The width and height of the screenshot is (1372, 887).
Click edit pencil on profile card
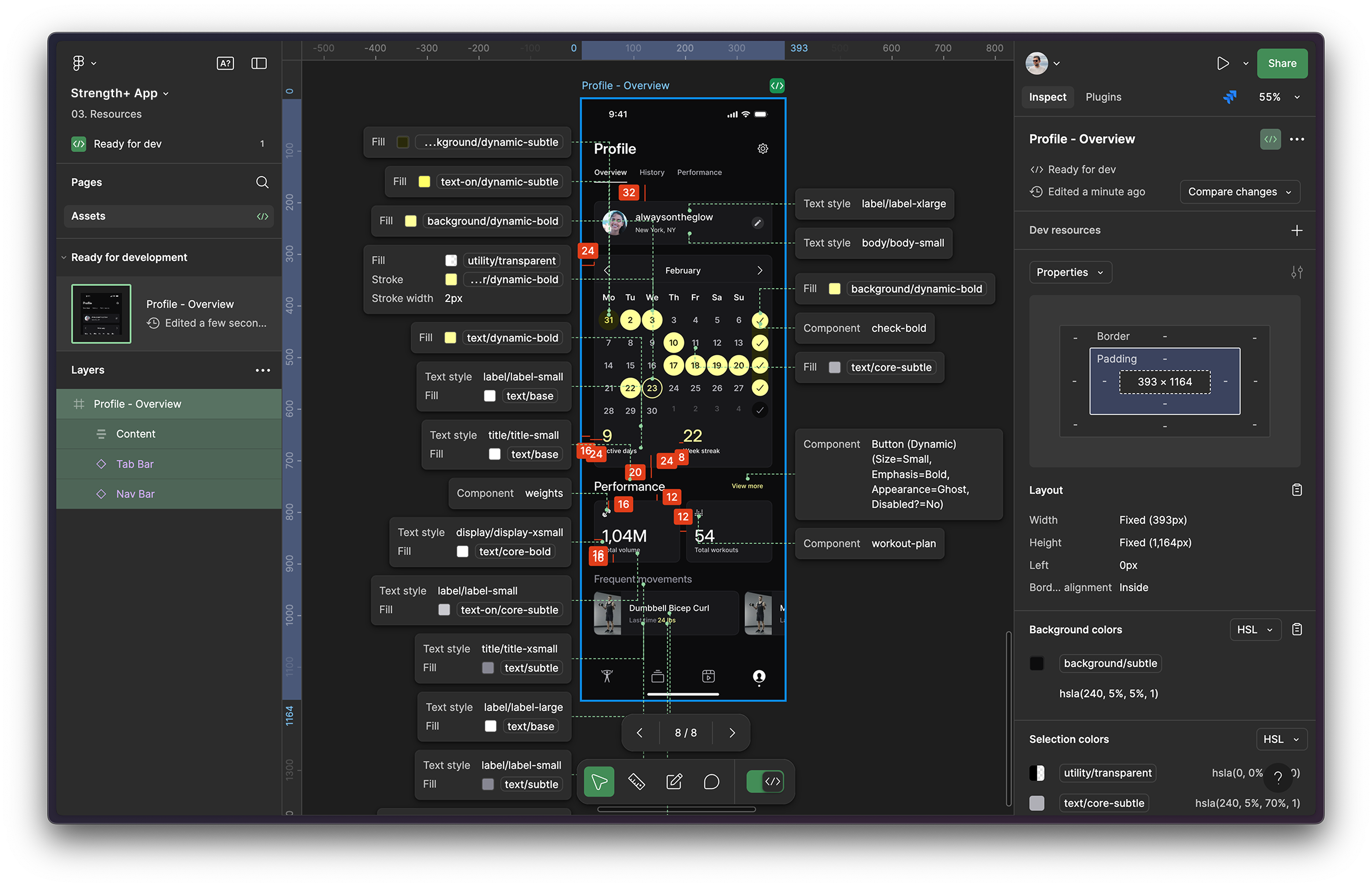pos(757,222)
